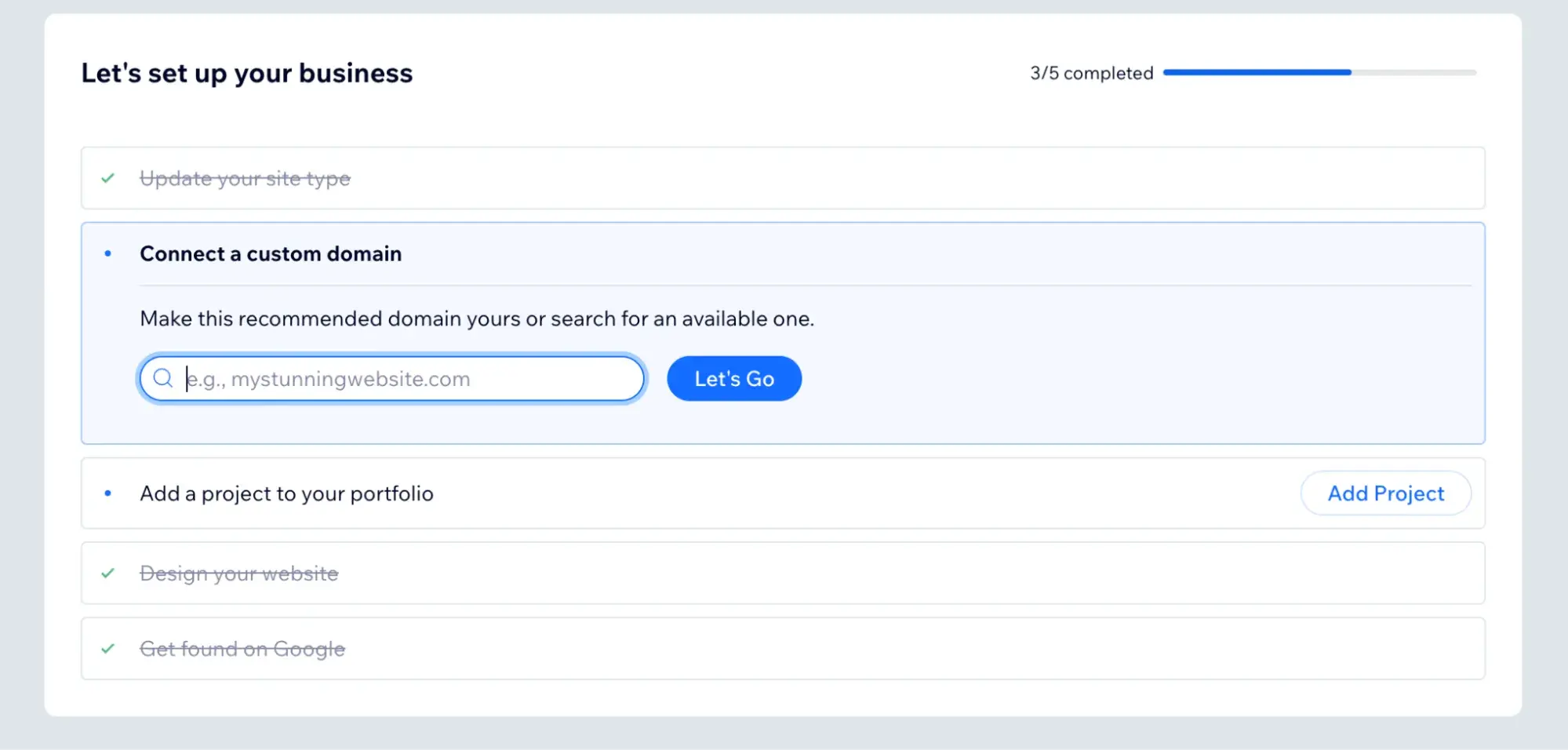Click the setup progress bar

(x=1319, y=72)
